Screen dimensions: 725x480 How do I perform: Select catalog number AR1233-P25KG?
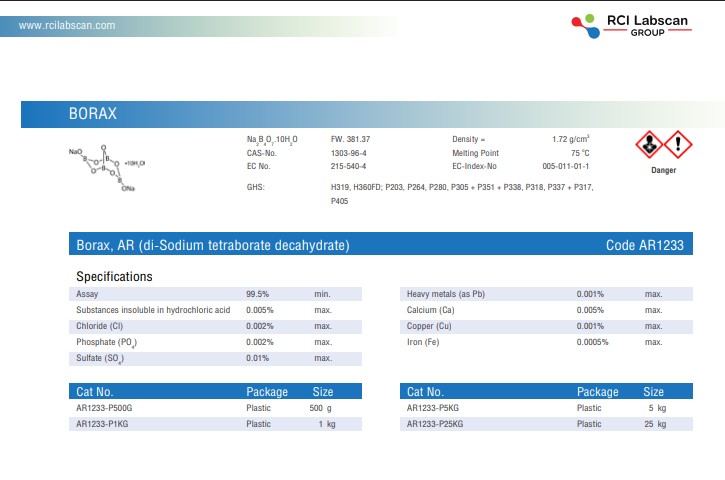435,425
